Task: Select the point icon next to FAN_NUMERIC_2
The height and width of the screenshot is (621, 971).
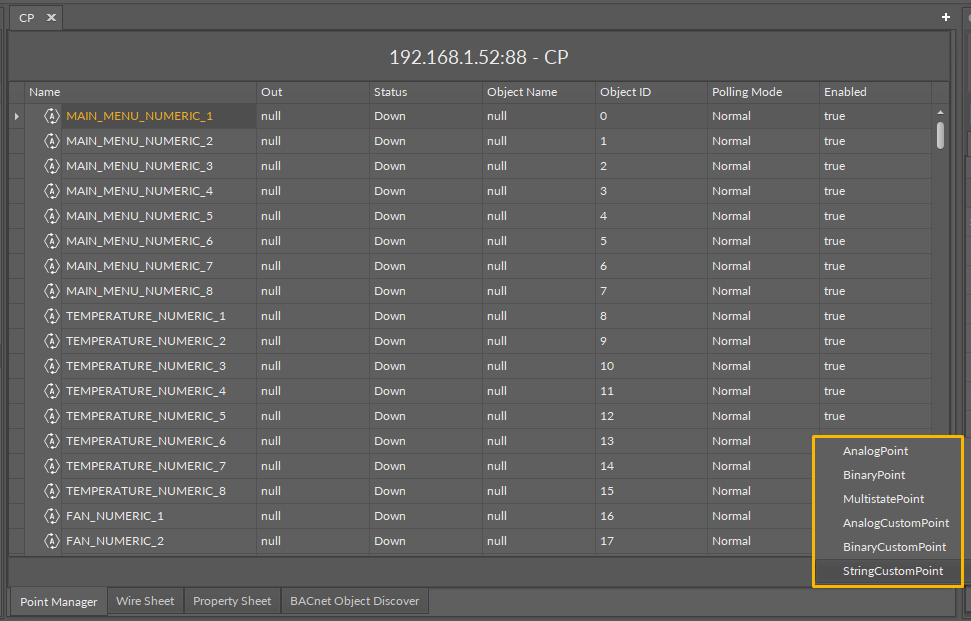Action: [x=52, y=541]
